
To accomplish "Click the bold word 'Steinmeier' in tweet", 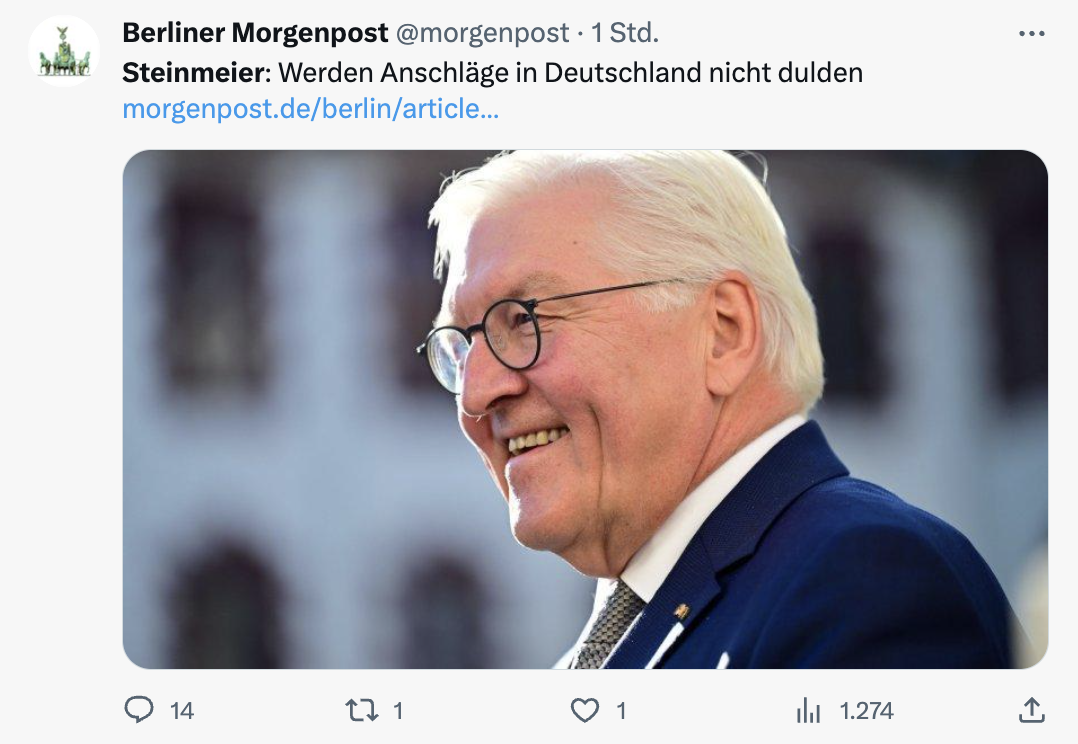I will (194, 72).
